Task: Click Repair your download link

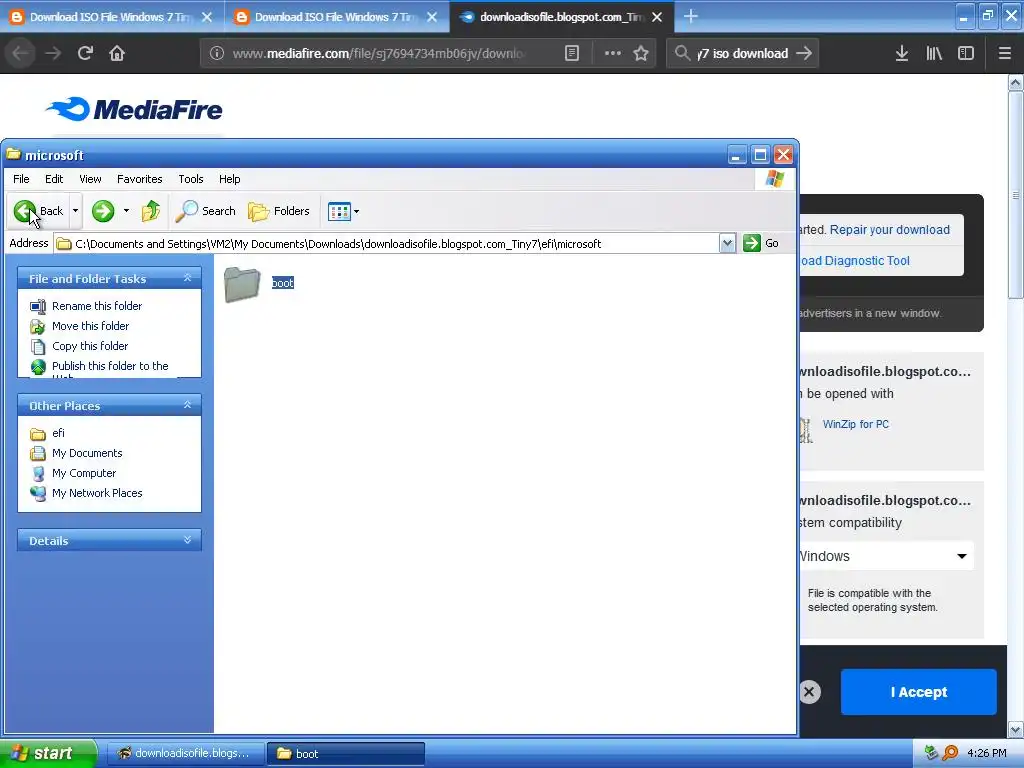Action: click(889, 230)
